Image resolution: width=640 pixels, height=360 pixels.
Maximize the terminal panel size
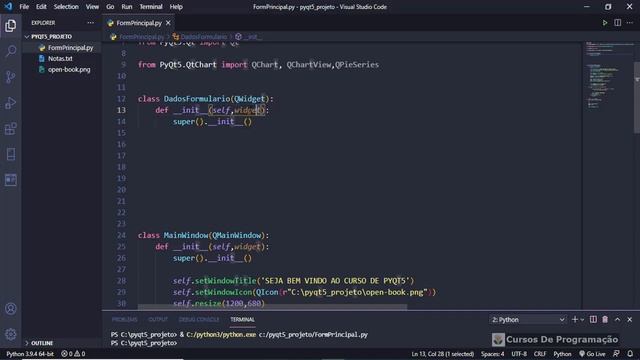pyautogui.click(x=617, y=320)
